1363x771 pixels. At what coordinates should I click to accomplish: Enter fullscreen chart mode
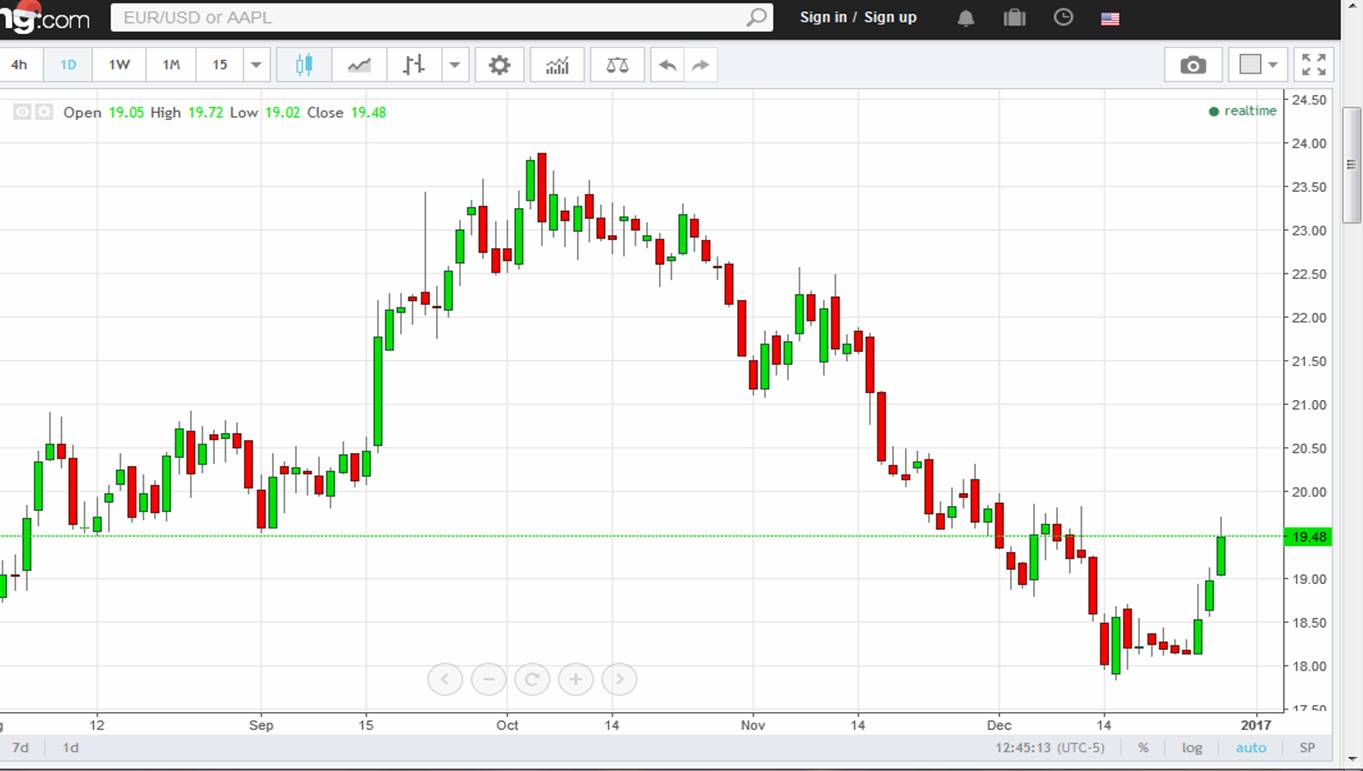tap(1313, 65)
